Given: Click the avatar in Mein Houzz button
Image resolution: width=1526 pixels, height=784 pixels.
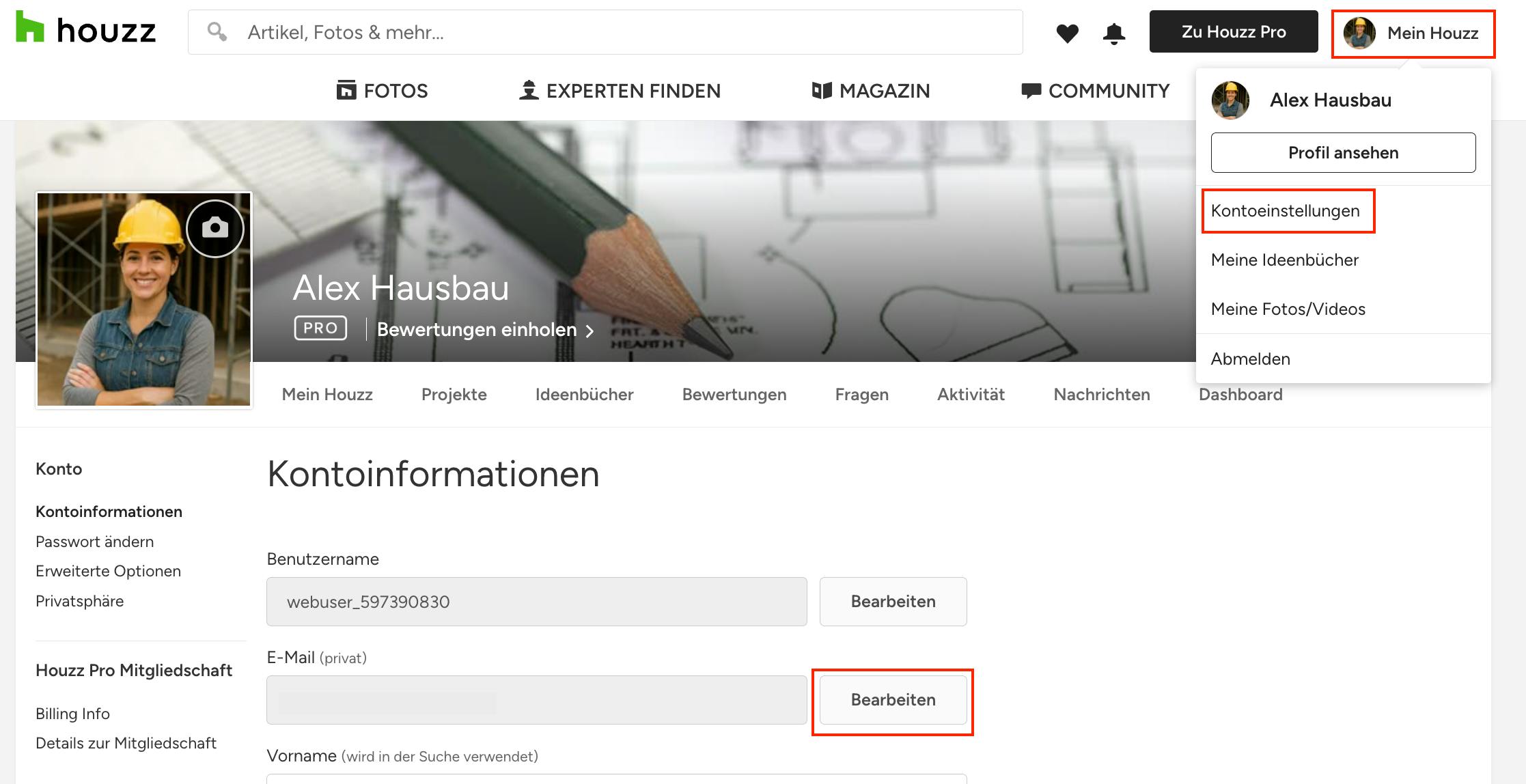Looking at the screenshot, I should pos(1359,33).
